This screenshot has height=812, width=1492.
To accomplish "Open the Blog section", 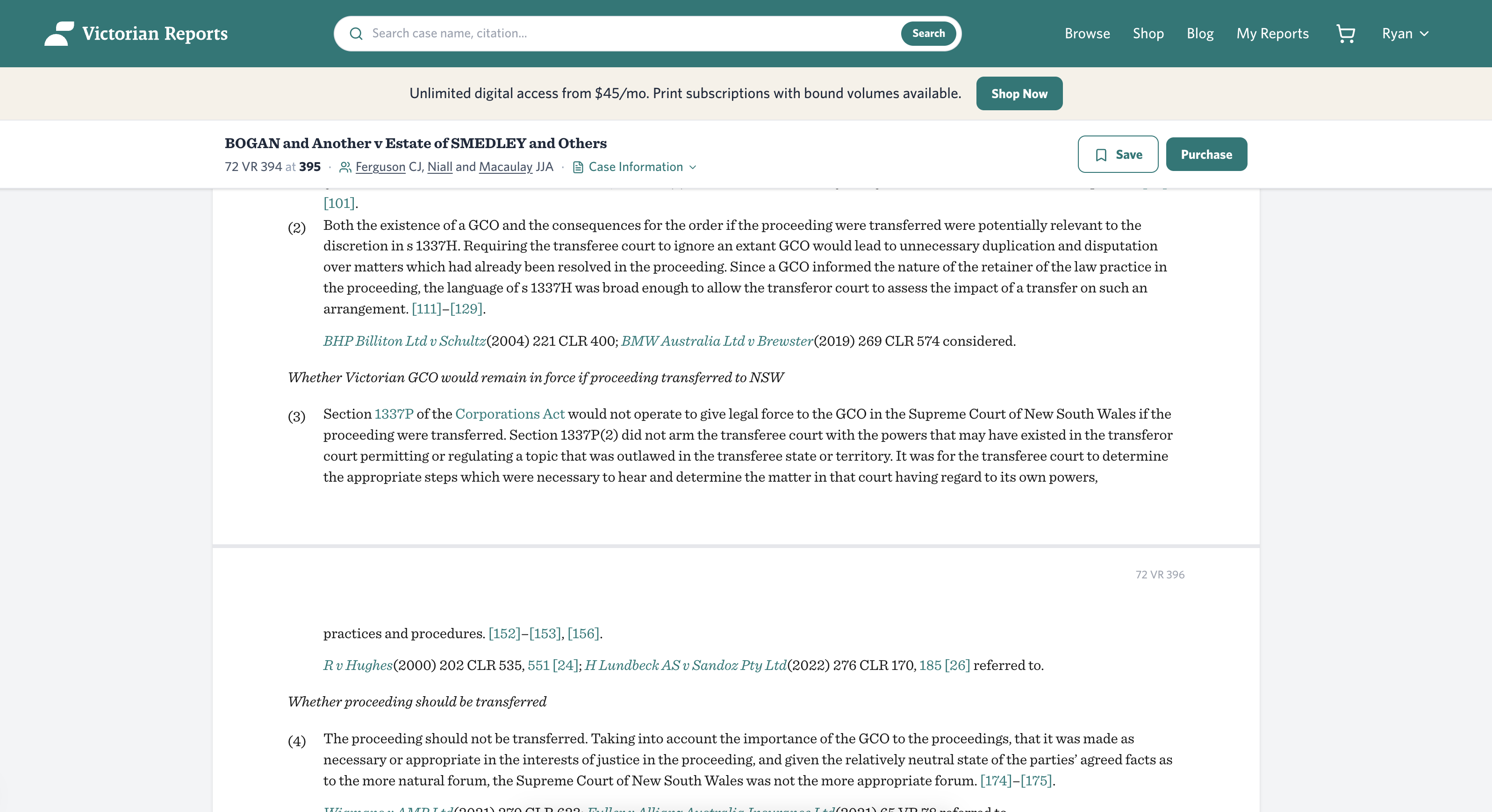I will click(1199, 33).
